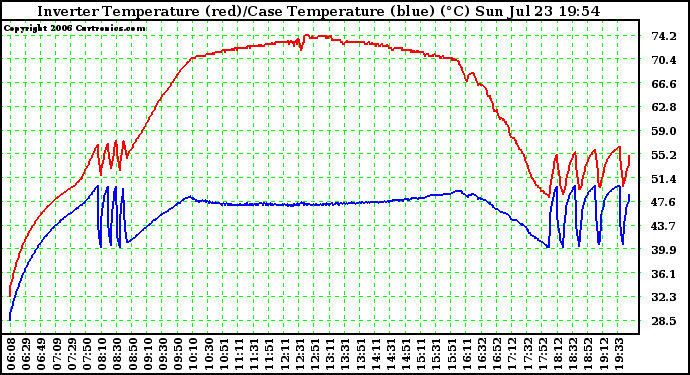Click the 14:31 time label

391,354
